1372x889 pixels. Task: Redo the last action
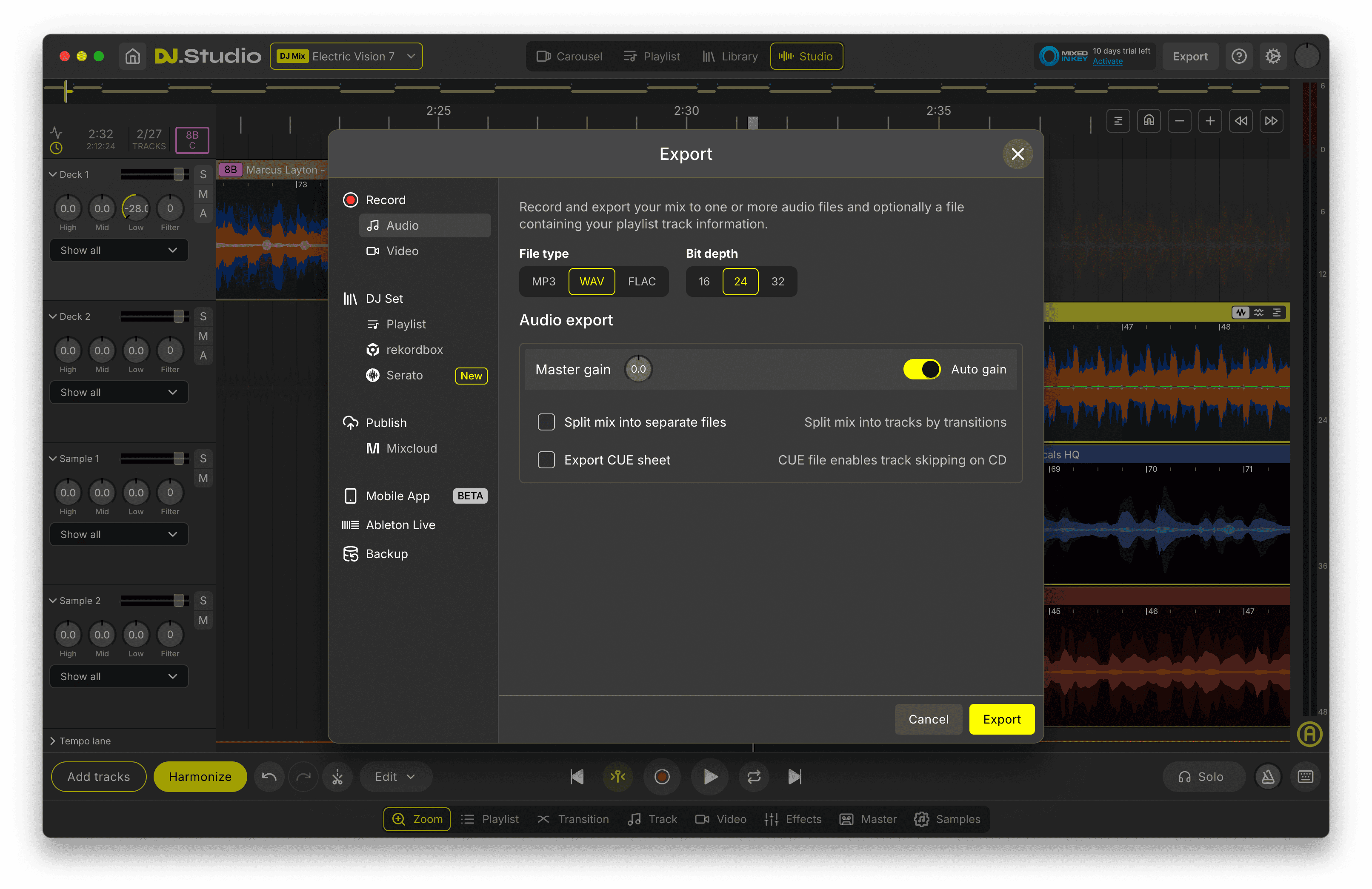(x=303, y=777)
